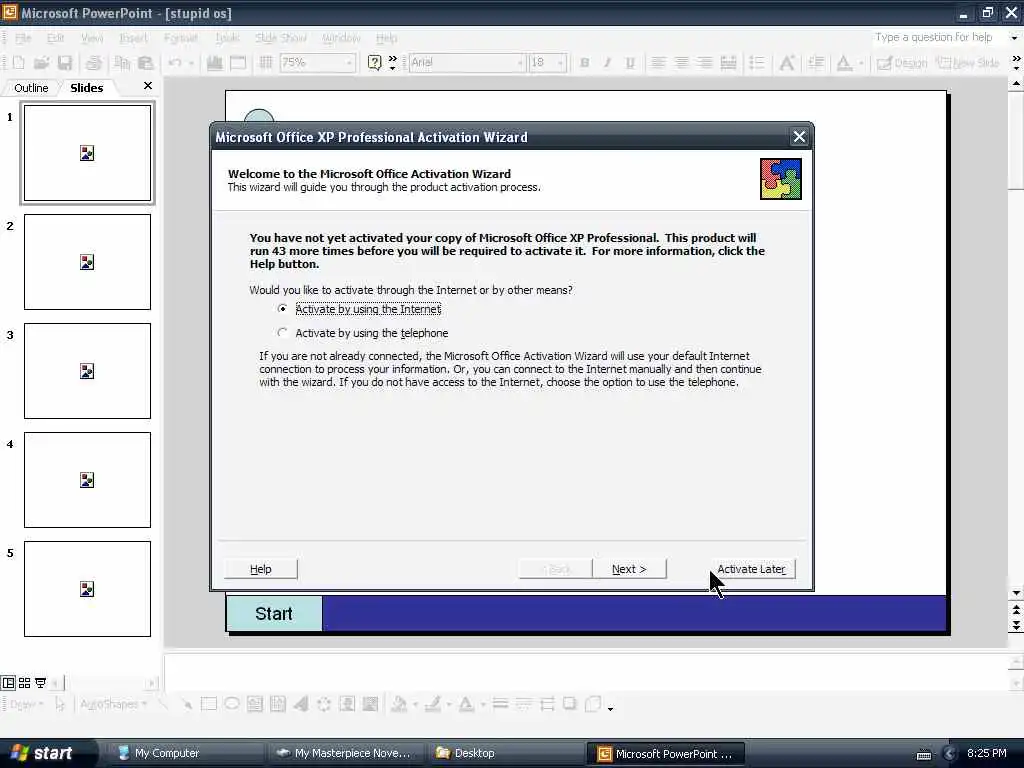Open the AutoShapes dropdown
Image resolution: width=1024 pixels, height=768 pixels.
coord(113,704)
